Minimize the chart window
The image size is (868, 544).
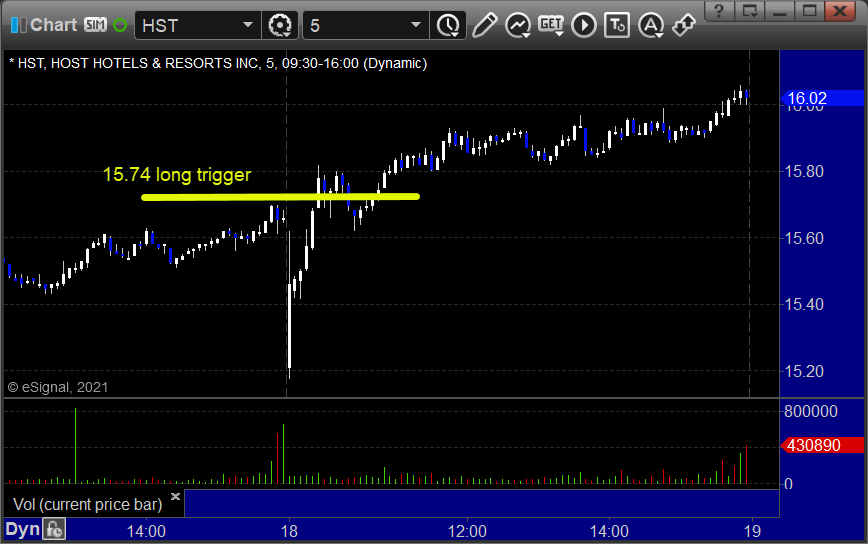[780, 11]
